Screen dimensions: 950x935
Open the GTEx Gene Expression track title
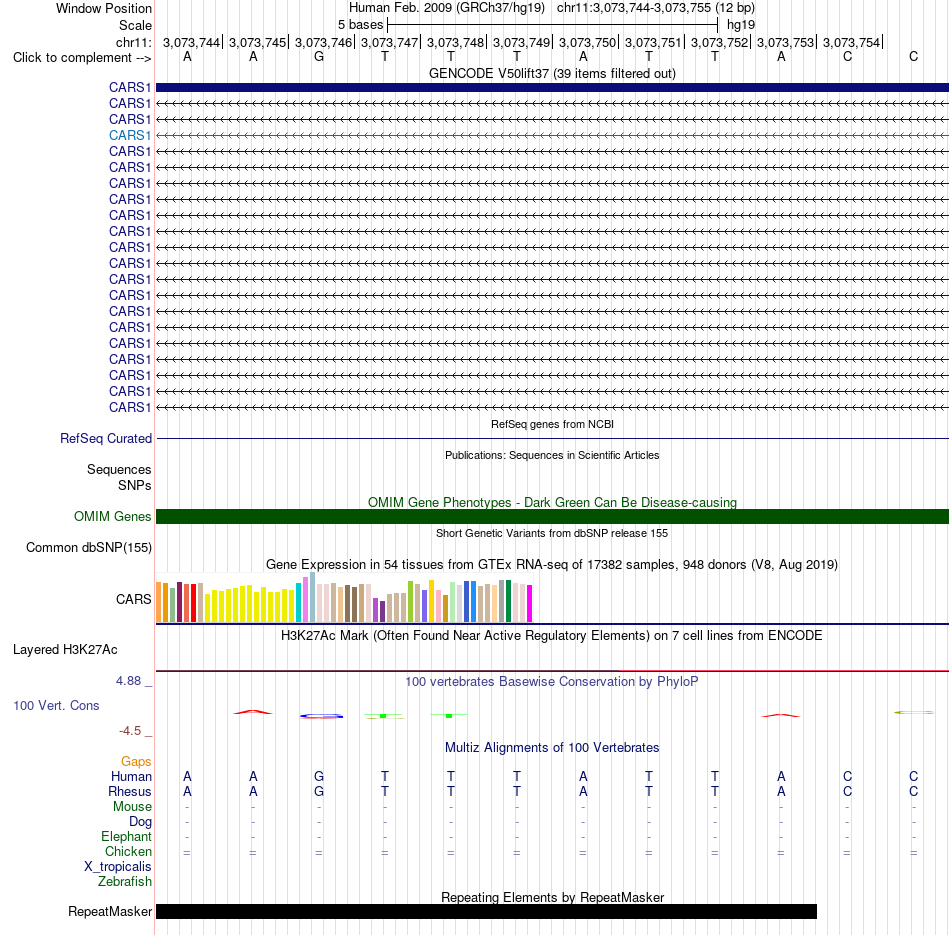552,564
